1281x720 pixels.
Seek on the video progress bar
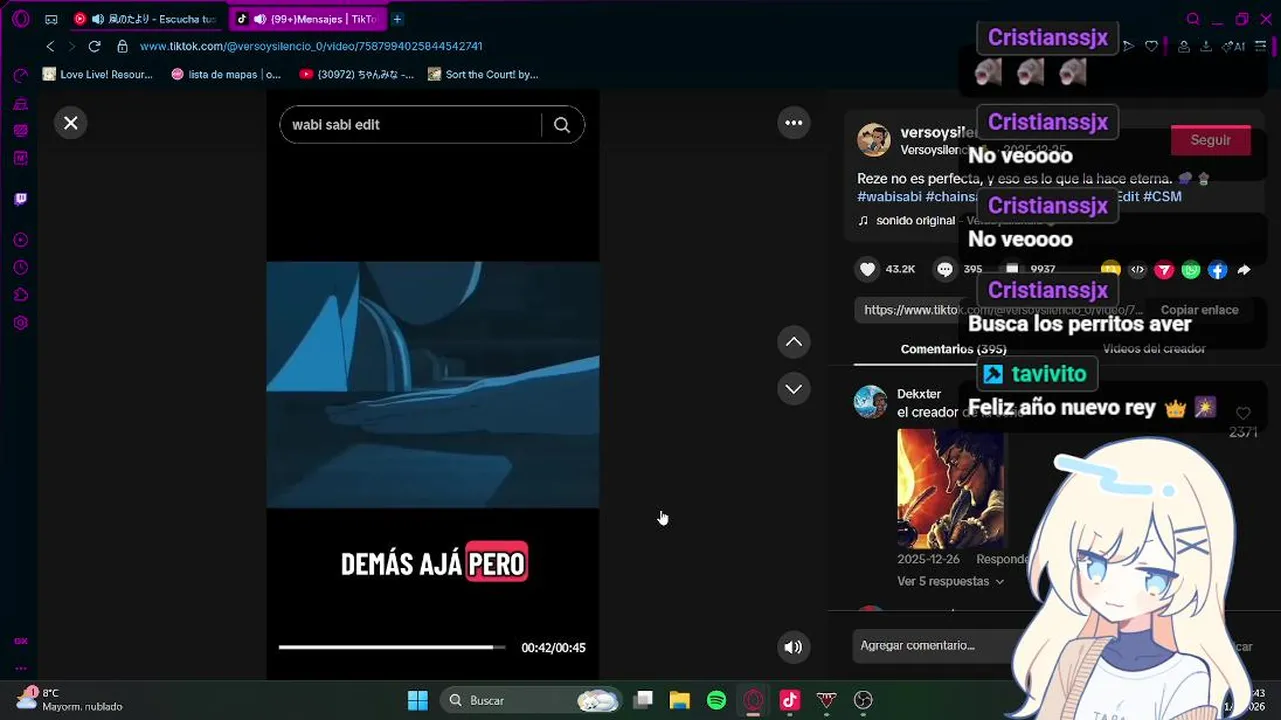click(x=392, y=648)
